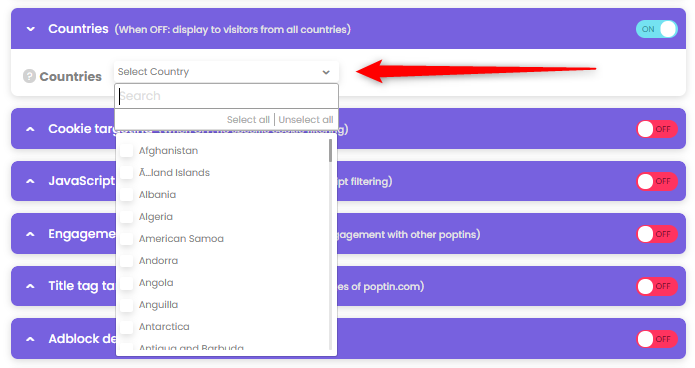Collapse the Countries section chevron
Viewport: 695px width, 368px height.
pos(31,29)
